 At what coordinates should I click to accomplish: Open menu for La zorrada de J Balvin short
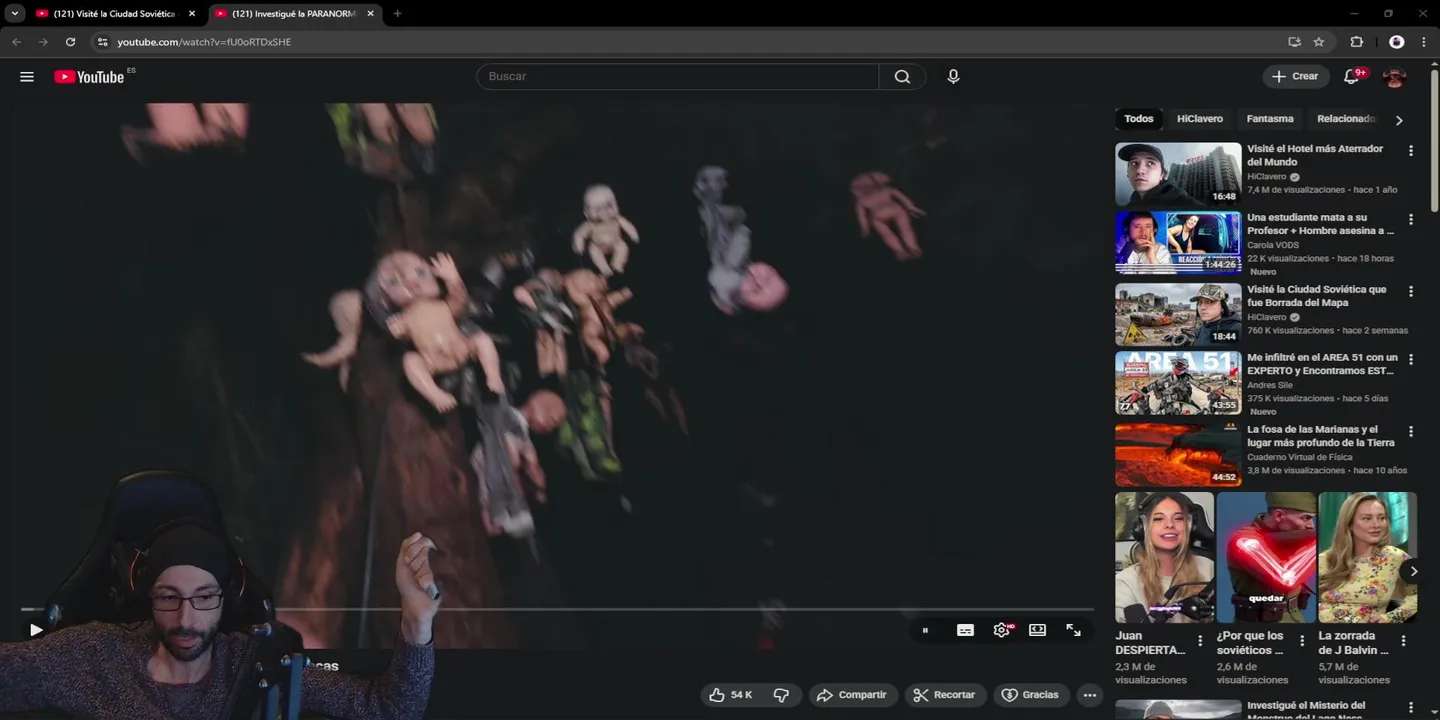(x=1403, y=641)
